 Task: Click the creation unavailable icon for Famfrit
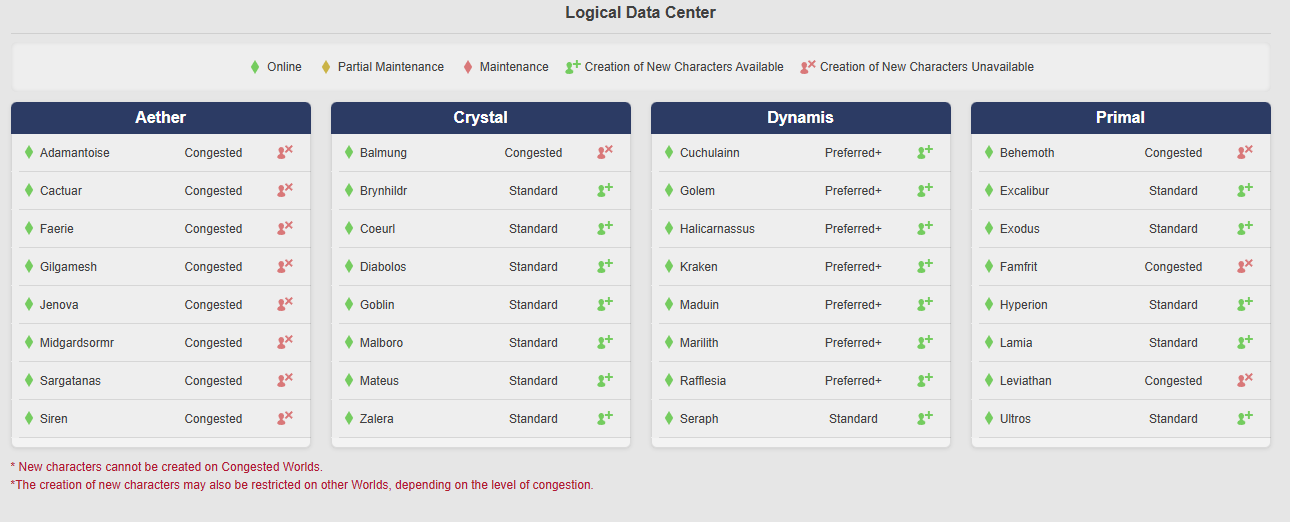[1245, 266]
